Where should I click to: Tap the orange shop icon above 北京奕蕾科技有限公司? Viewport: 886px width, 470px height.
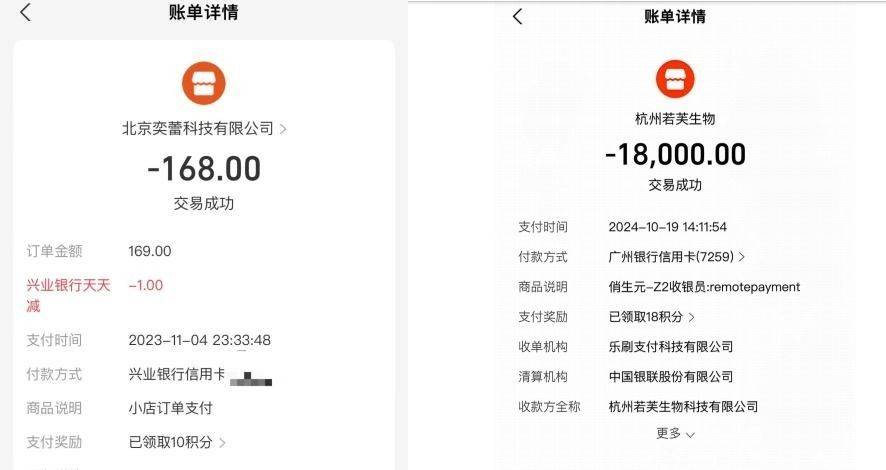(x=203, y=84)
